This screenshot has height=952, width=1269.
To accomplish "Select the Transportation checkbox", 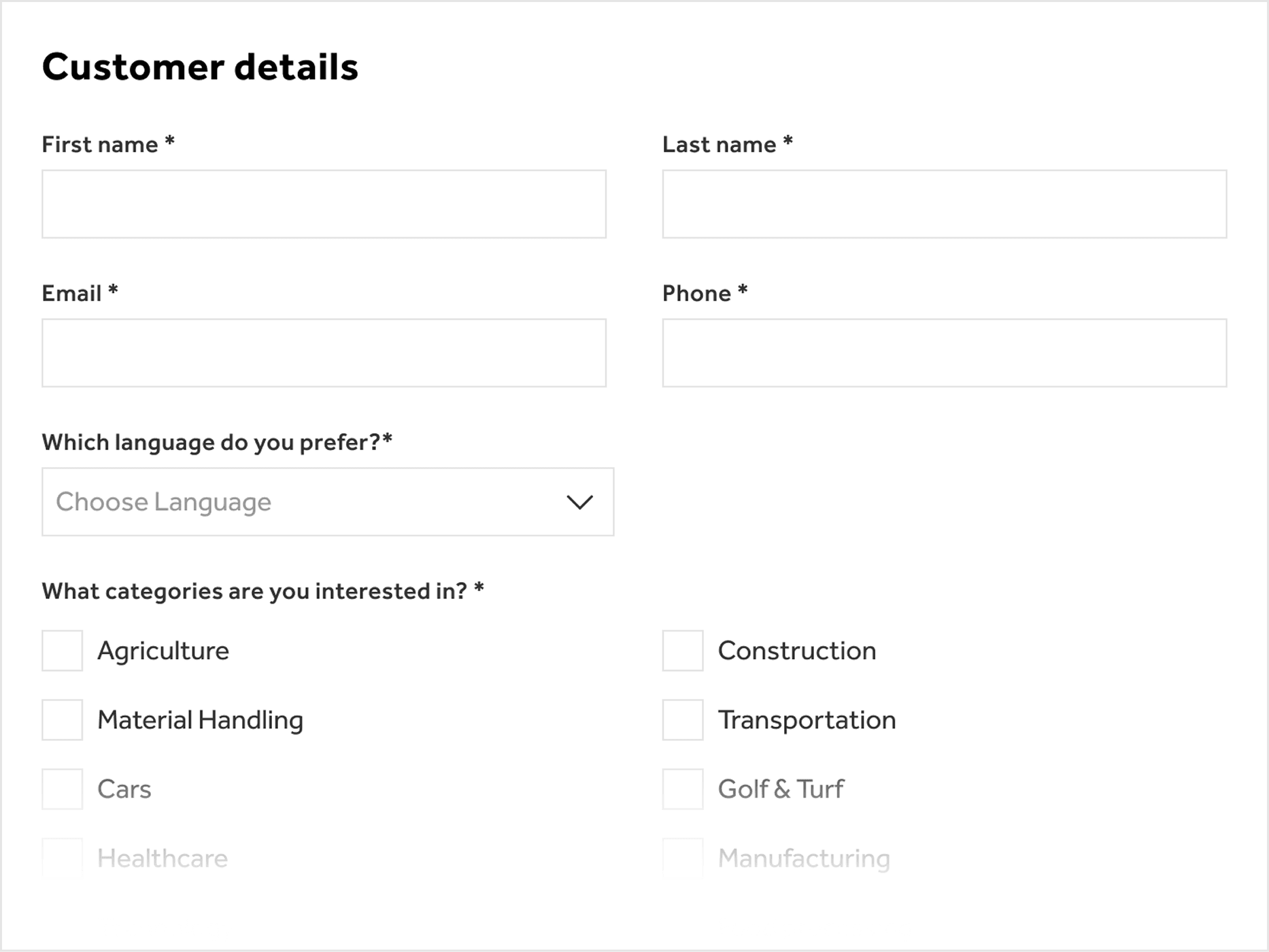I will point(683,720).
